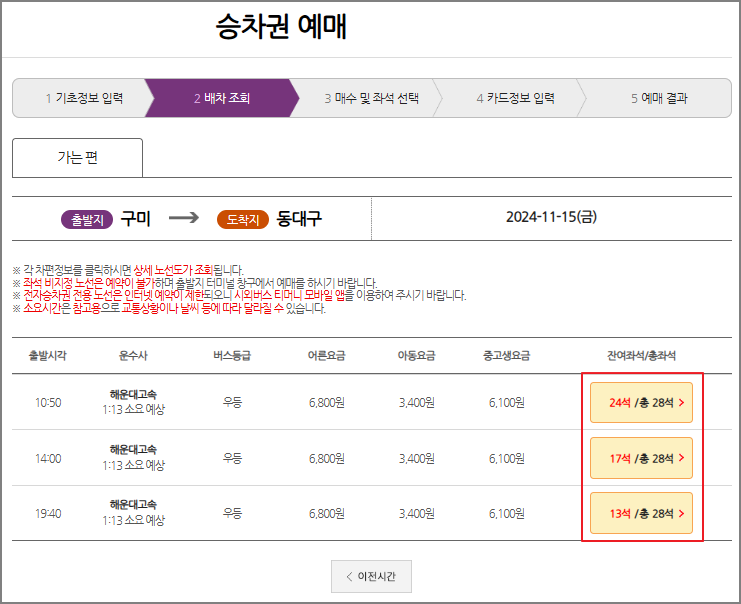Image resolution: width=741 pixels, height=604 pixels.
Task: Click the 승차권 예매 page title
Action: coord(281,26)
